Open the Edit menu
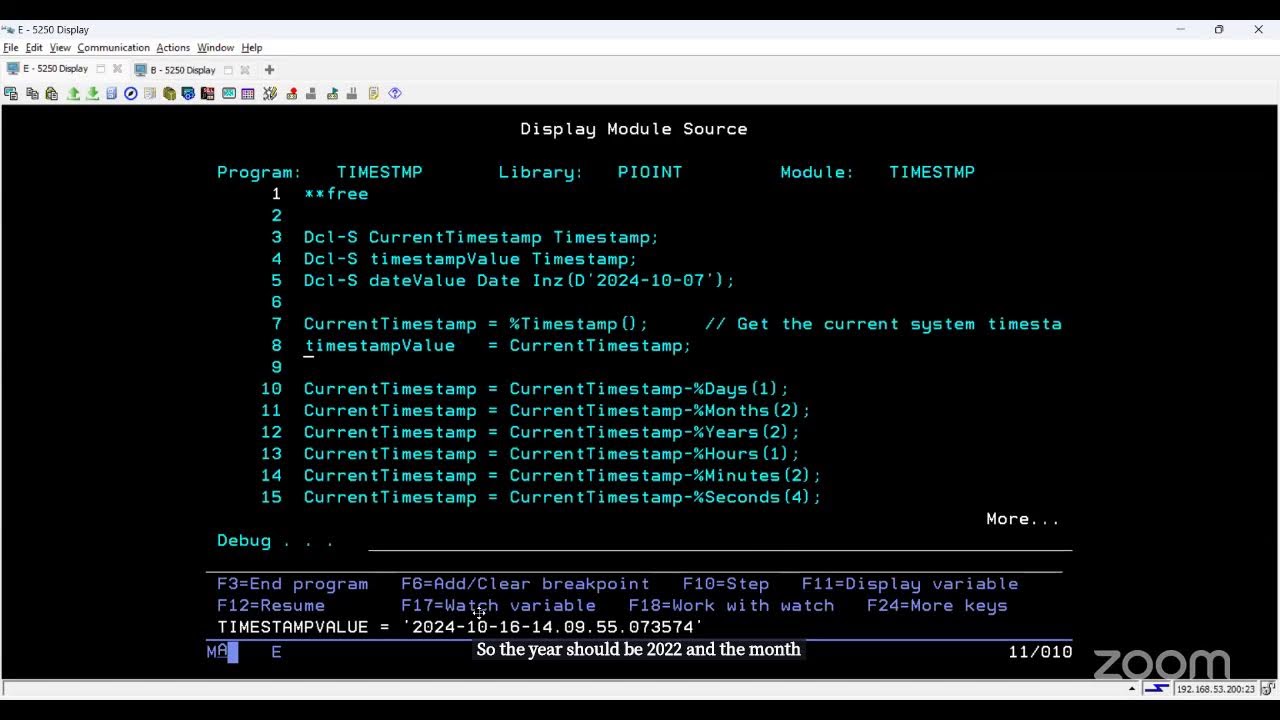The width and height of the screenshot is (1280, 720). 34,47
